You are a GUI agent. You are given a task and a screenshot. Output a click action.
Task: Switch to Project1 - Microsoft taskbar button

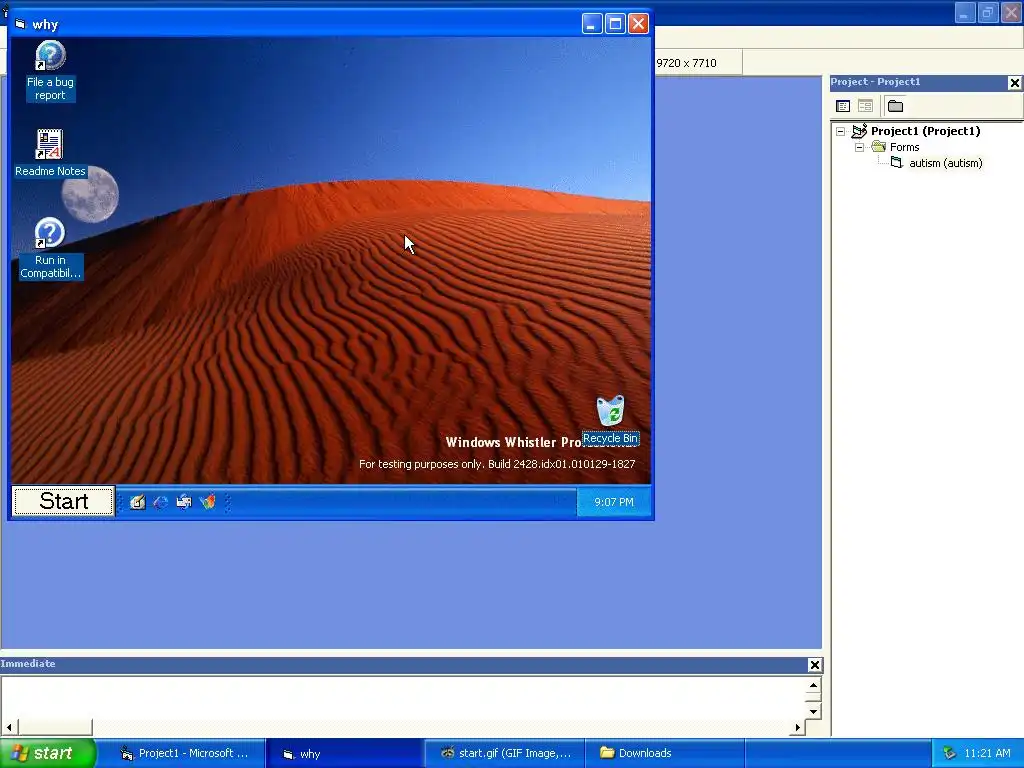(x=184, y=753)
